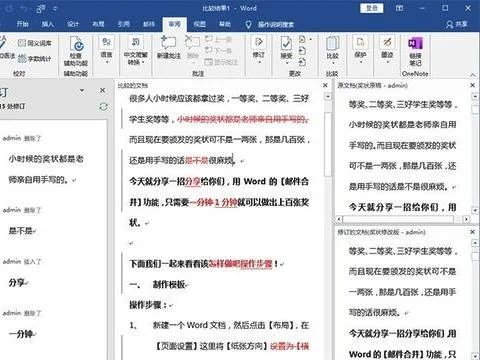480x360 pixels.
Task: Click inserted text '1 分钟' in document
Action: coord(225,202)
